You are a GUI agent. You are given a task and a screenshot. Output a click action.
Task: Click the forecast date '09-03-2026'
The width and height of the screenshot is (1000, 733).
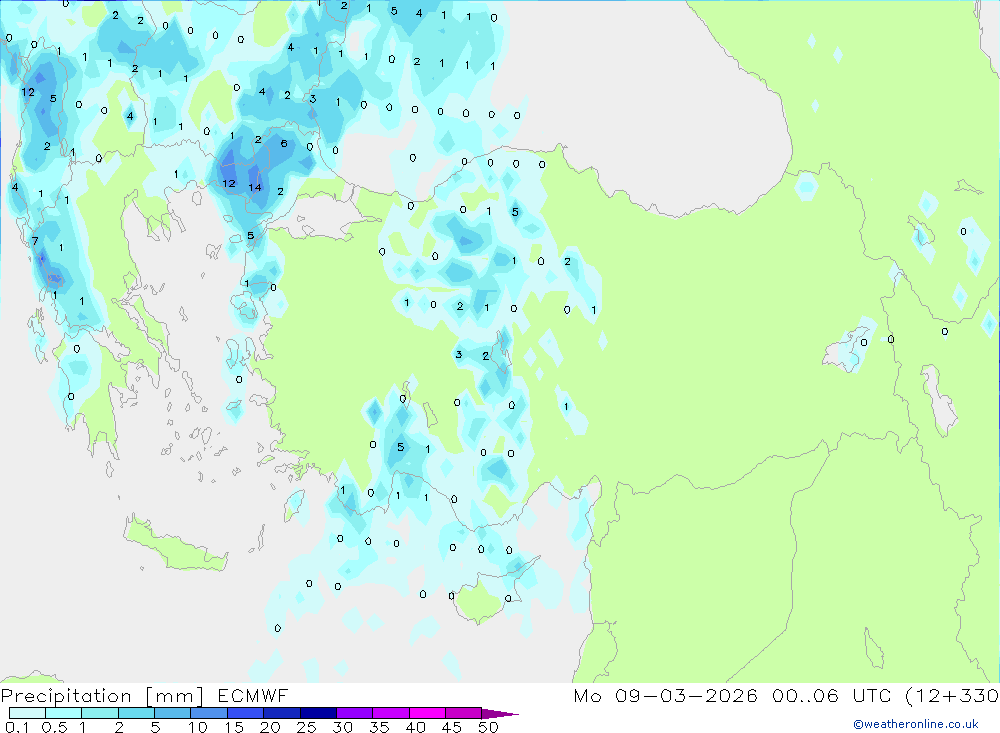tap(686, 696)
